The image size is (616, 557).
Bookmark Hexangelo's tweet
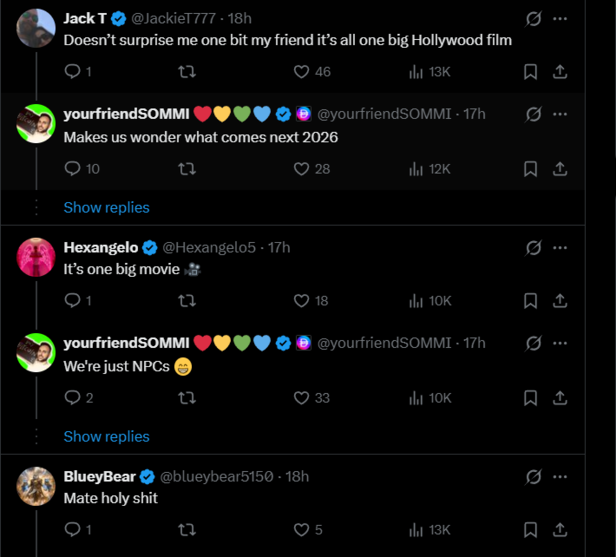tap(531, 300)
